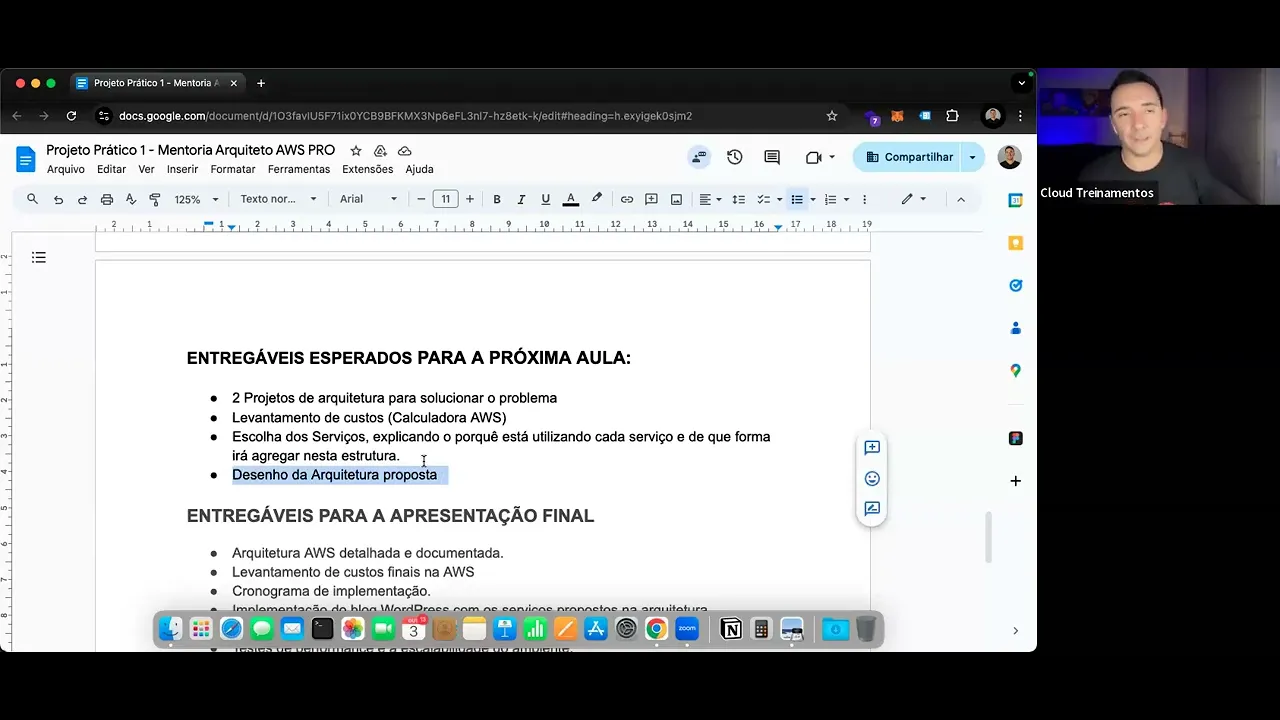Open the Extensões menu
The width and height of the screenshot is (1280, 720).
click(x=367, y=169)
